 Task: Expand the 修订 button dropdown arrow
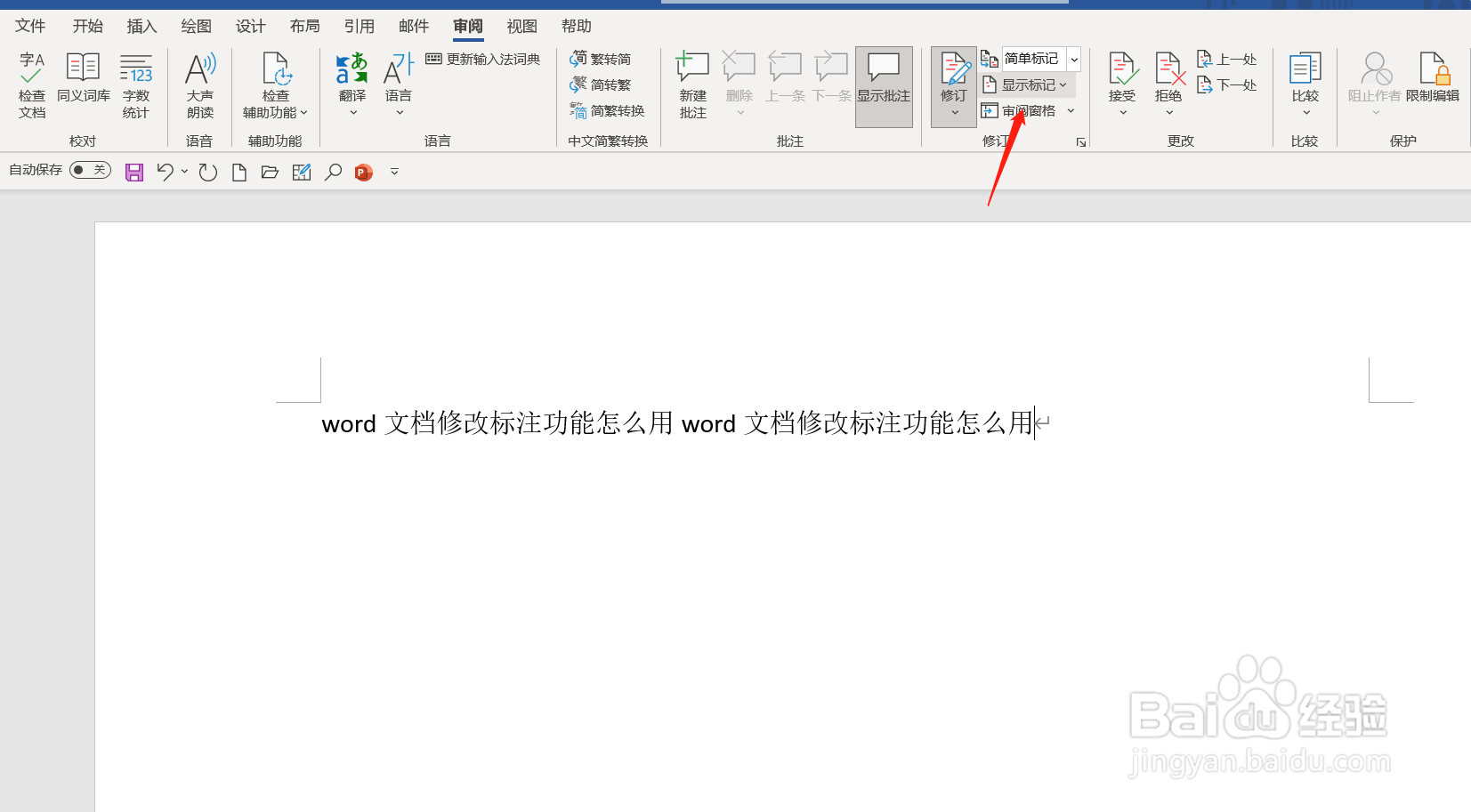[x=954, y=113]
